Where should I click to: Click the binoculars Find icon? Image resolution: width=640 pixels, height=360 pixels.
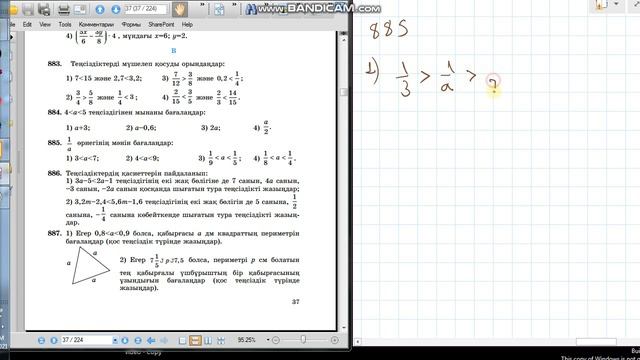coord(251,9)
